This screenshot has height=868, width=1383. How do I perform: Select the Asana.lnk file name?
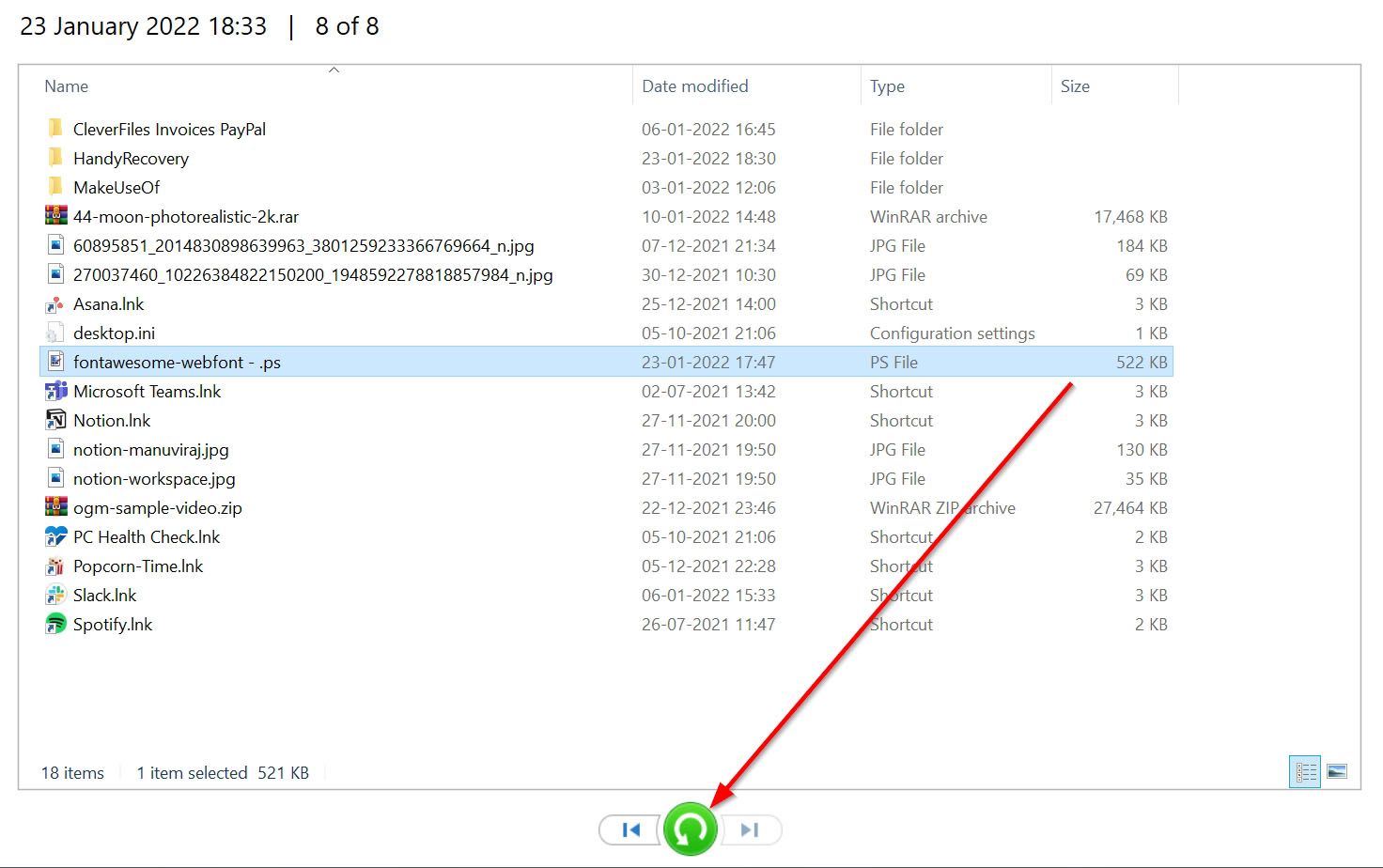click(108, 304)
